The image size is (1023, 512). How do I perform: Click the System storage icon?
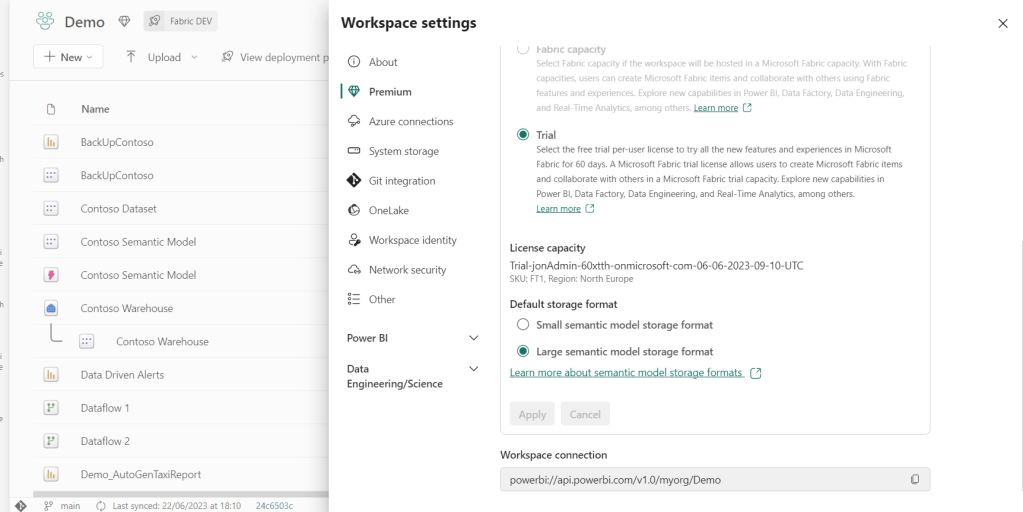[x=353, y=151]
